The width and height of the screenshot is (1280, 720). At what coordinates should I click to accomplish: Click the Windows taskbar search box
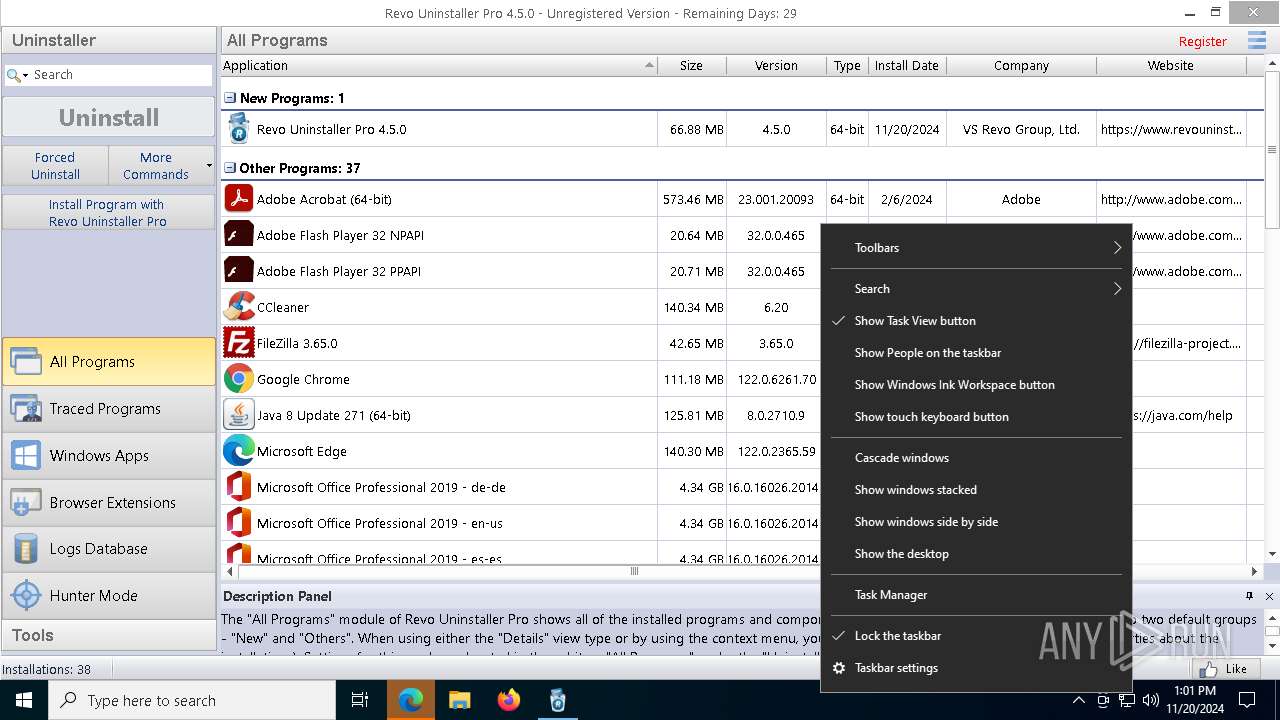(x=192, y=700)
